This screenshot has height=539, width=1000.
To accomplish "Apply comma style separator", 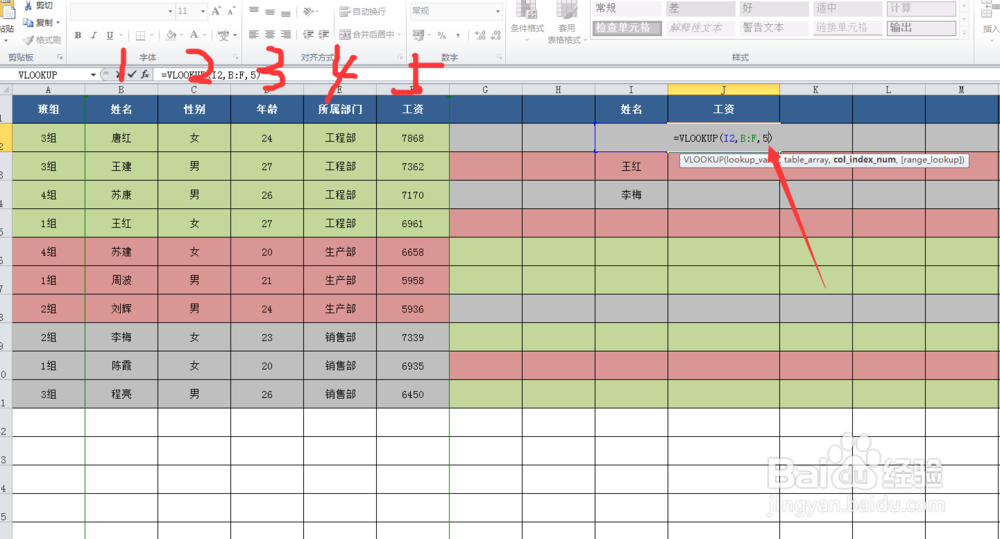I will (458, 35).
